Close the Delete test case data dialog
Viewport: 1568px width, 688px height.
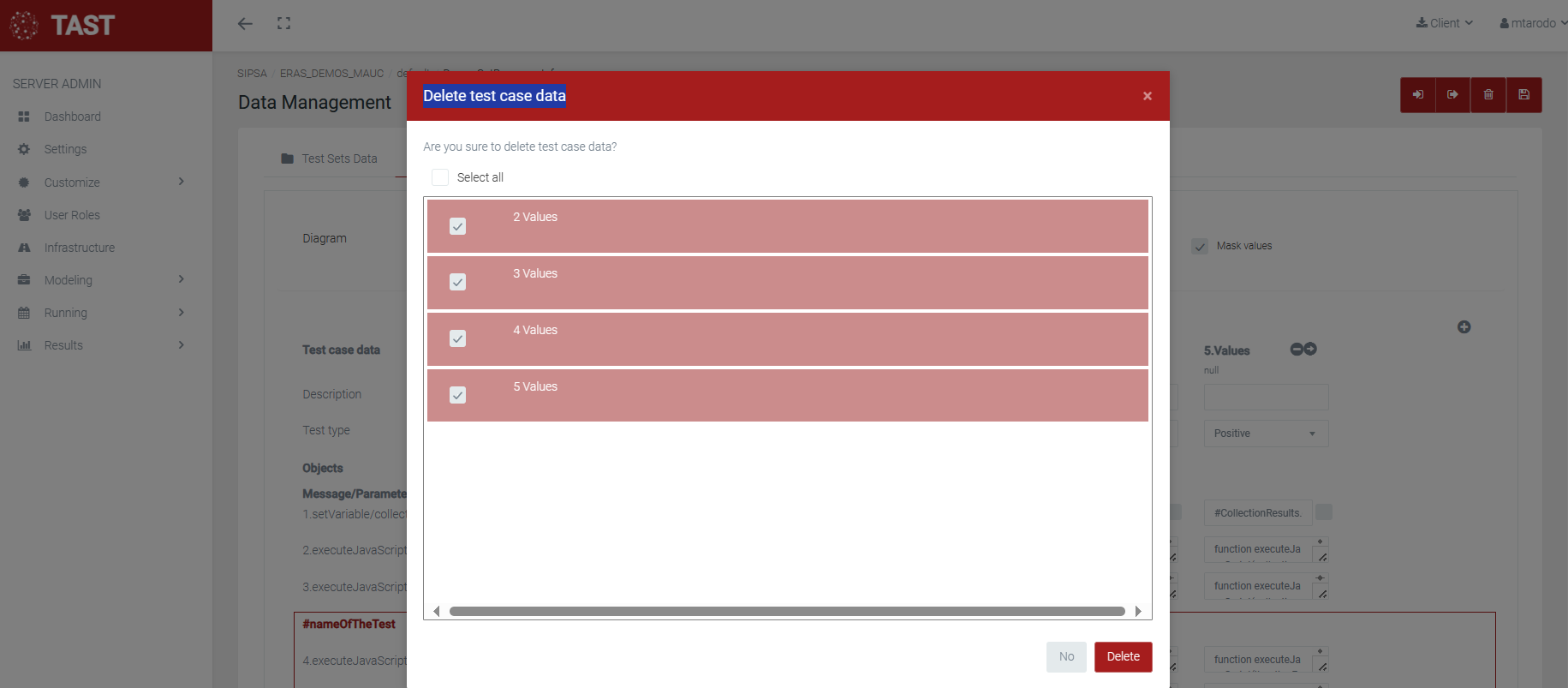click(x=1147, y=96)
